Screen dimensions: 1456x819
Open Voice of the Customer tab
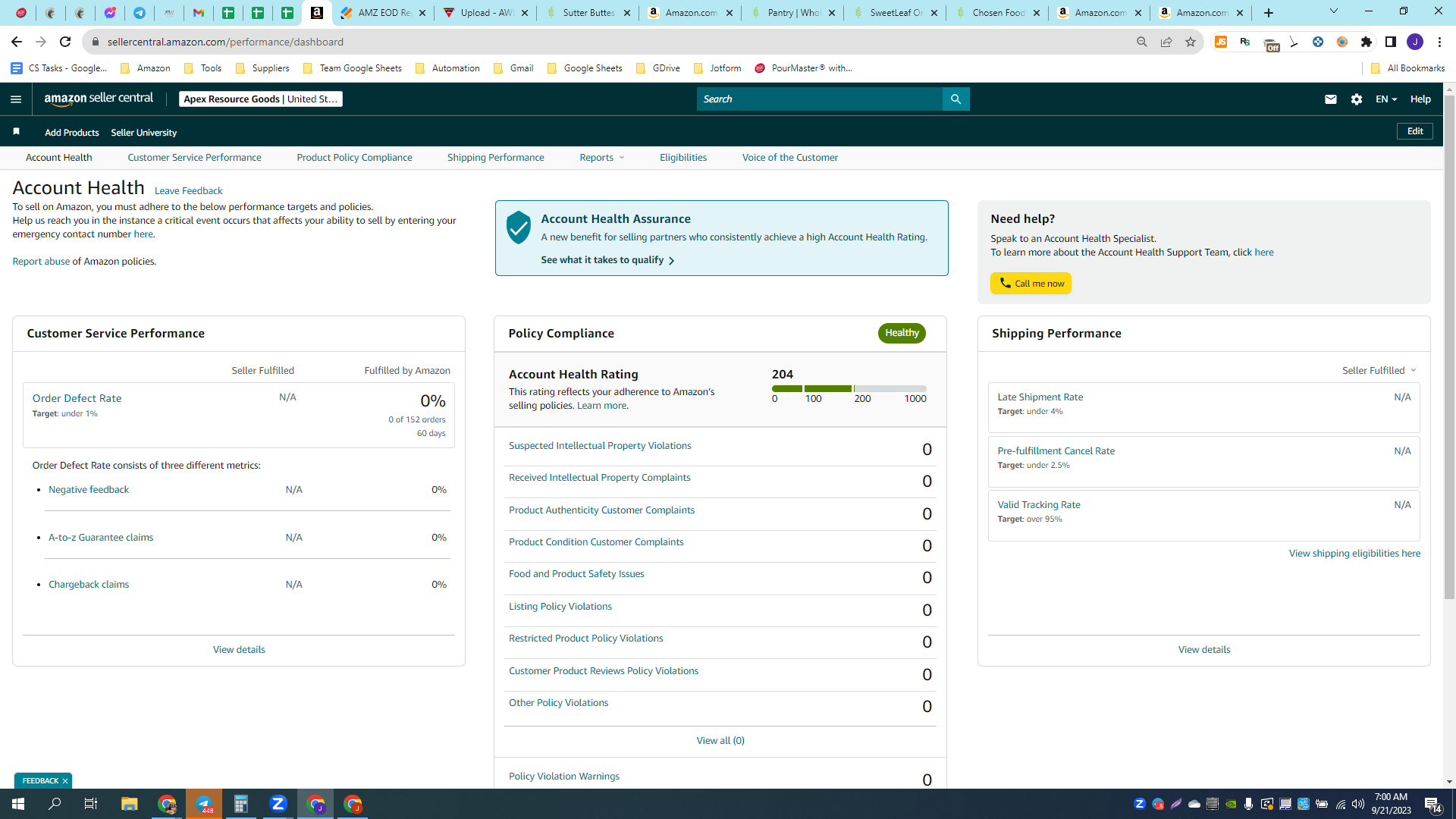(790, 158)
